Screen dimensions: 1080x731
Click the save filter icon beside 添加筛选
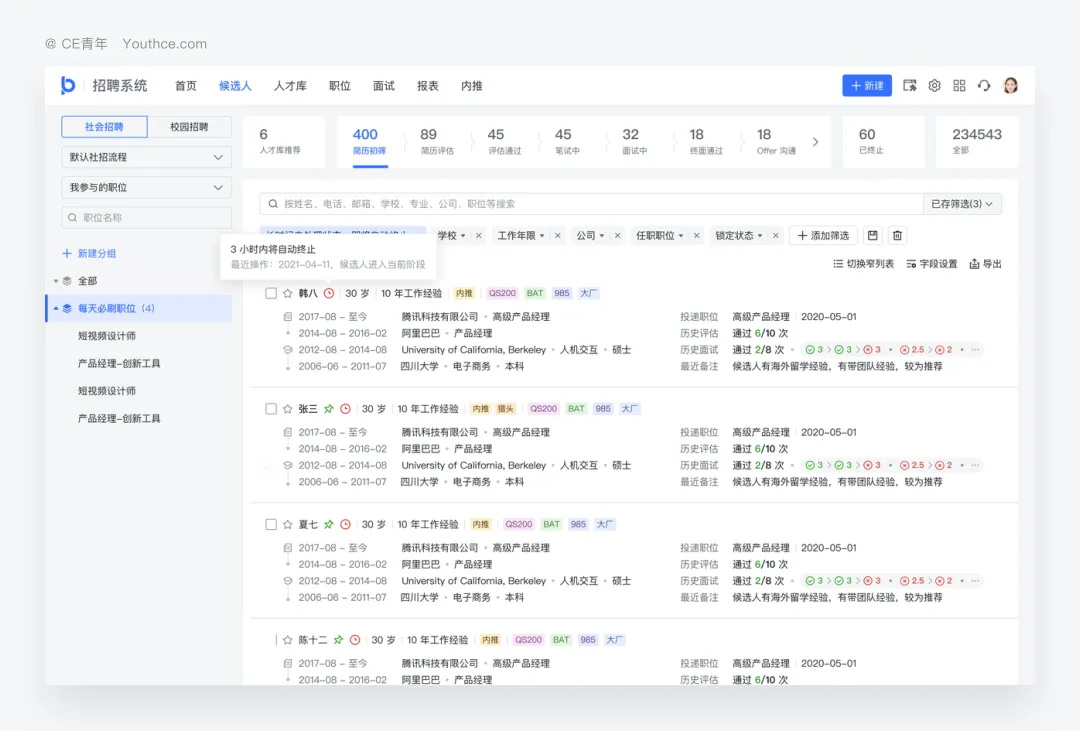pyautogui.click(x=872, y=236)
